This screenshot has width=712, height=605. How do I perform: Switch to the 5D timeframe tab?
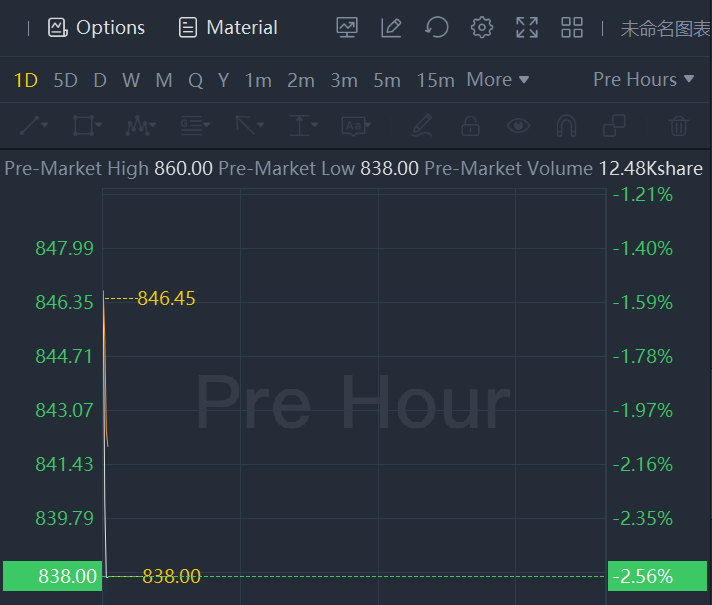tap(65, 80)
